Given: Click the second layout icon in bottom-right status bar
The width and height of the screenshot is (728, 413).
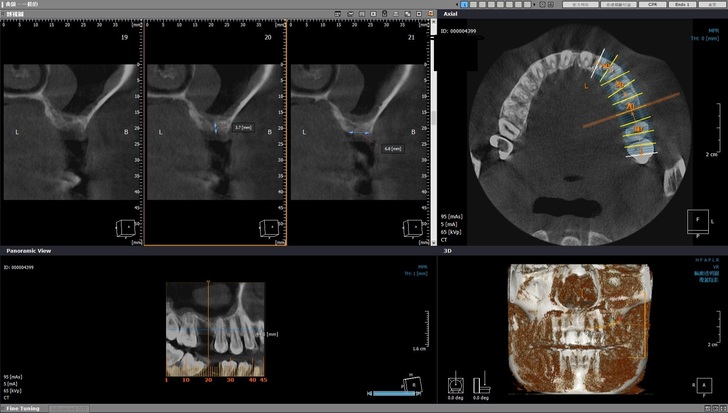Looking at the screenshot, I should click(x=715, y=408).
